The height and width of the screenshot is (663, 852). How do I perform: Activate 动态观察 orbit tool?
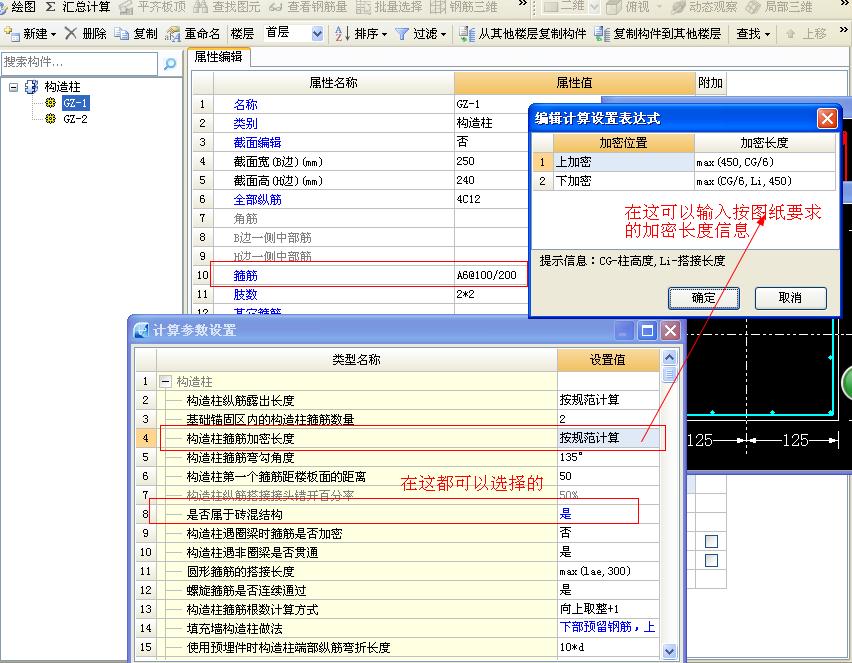[x=704, y=7]
